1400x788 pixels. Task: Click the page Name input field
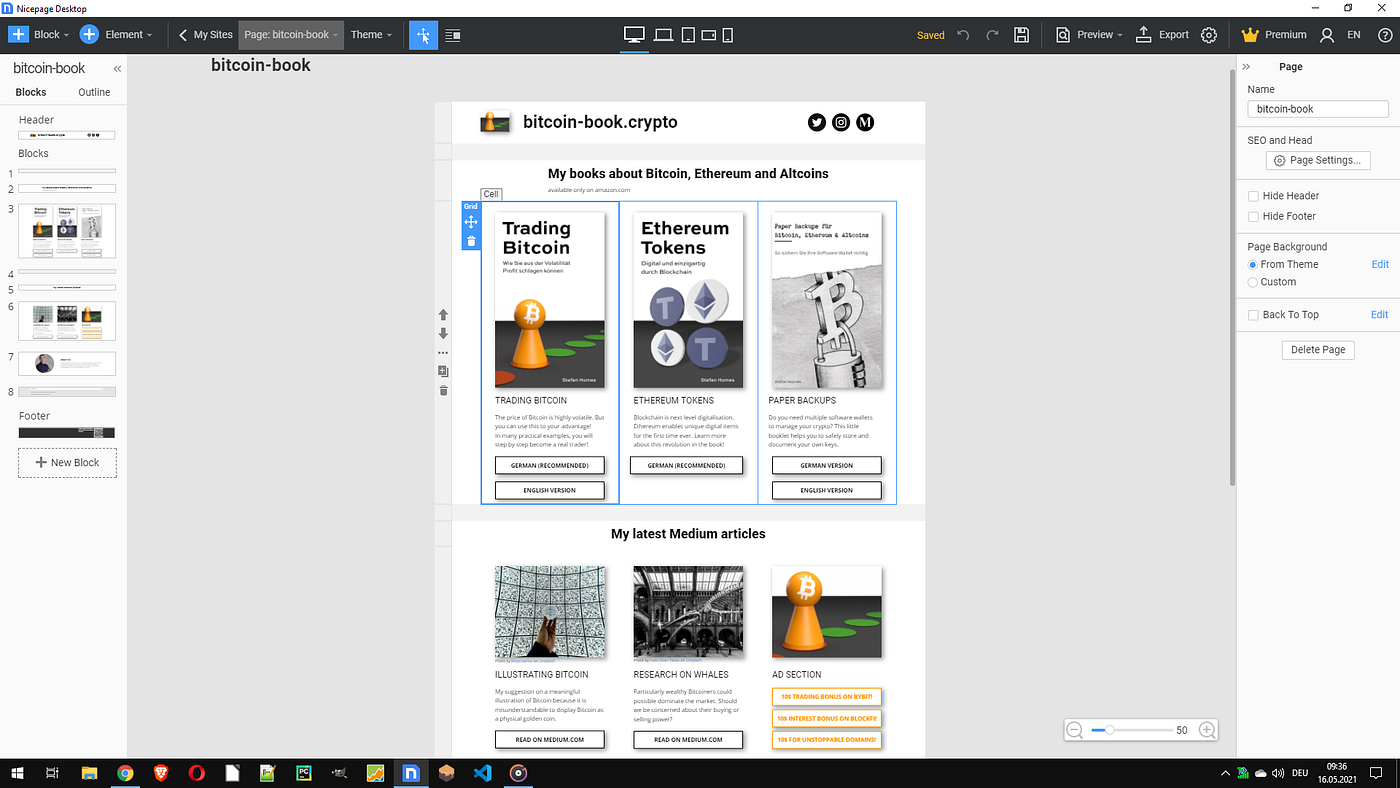[1318, 109]
